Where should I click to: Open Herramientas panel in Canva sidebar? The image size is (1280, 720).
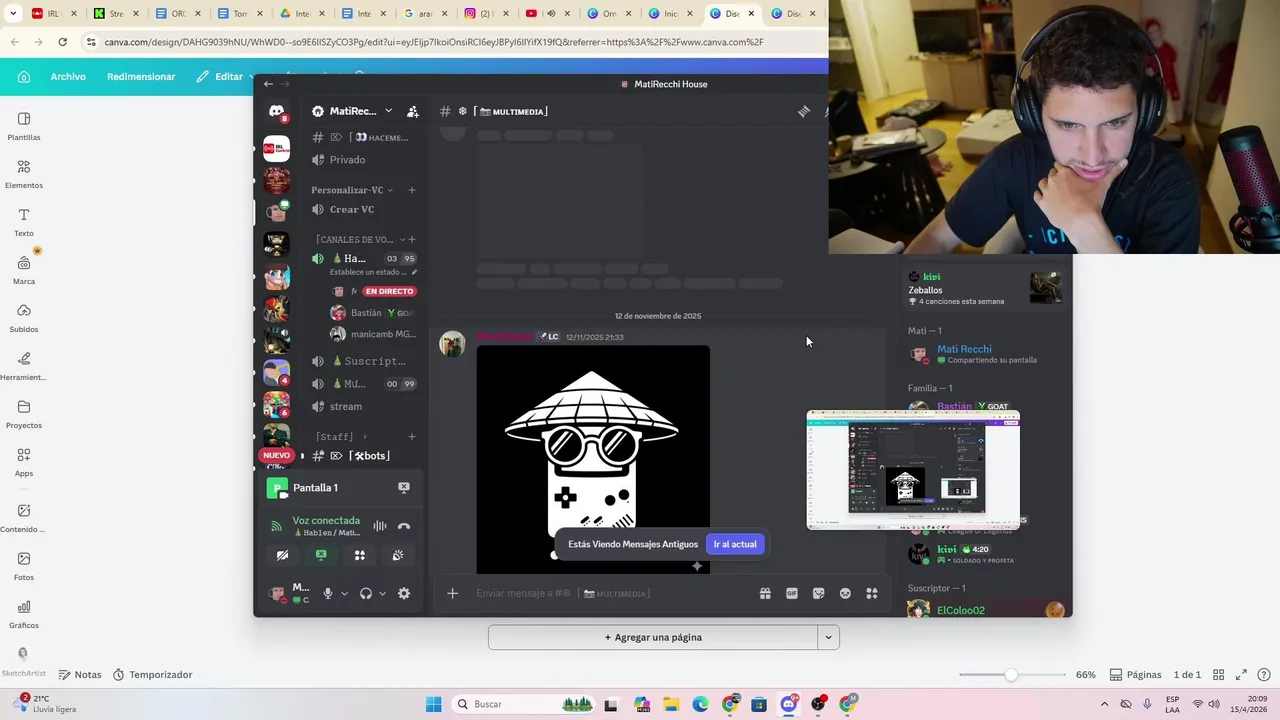pos(24,366)
